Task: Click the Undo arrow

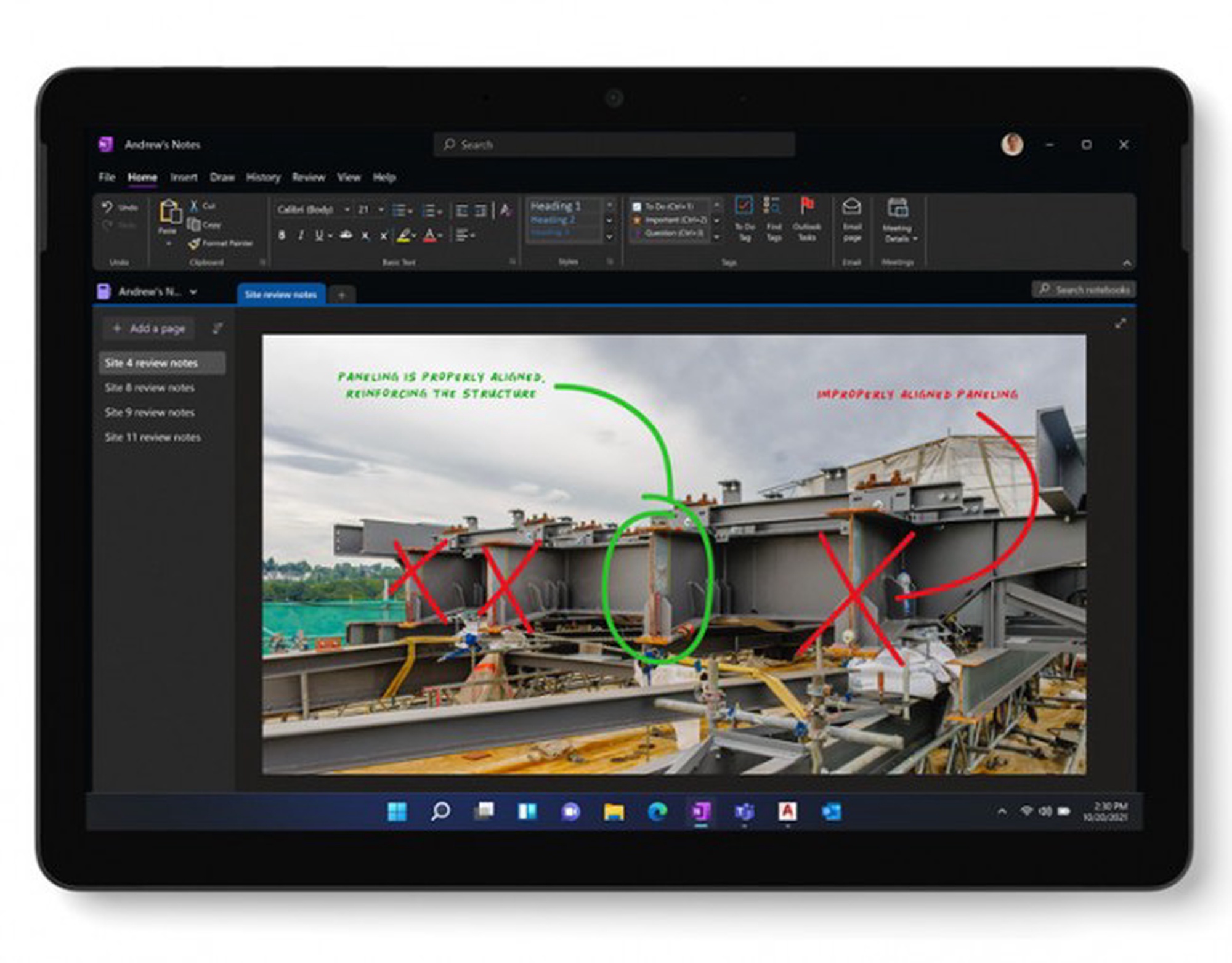Action: tap(108, 207)
